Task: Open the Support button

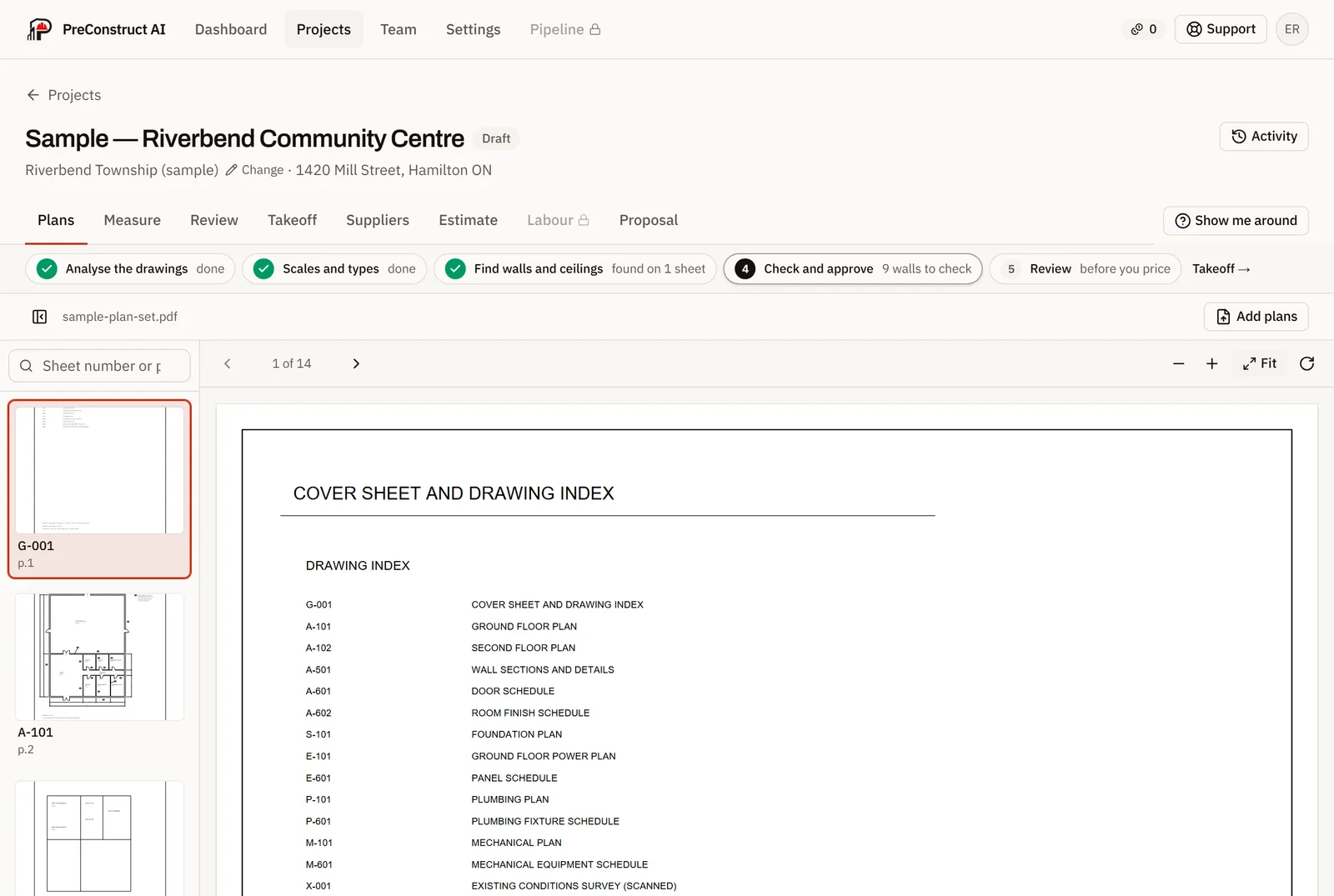Action: pos(1221,29)
